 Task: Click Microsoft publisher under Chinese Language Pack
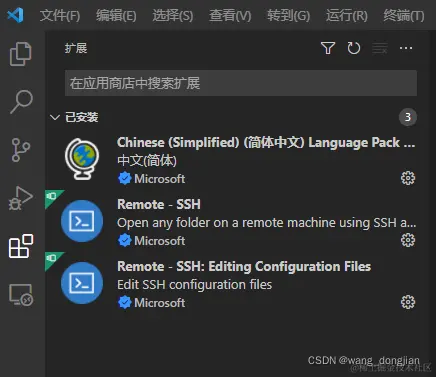[160, 179]
